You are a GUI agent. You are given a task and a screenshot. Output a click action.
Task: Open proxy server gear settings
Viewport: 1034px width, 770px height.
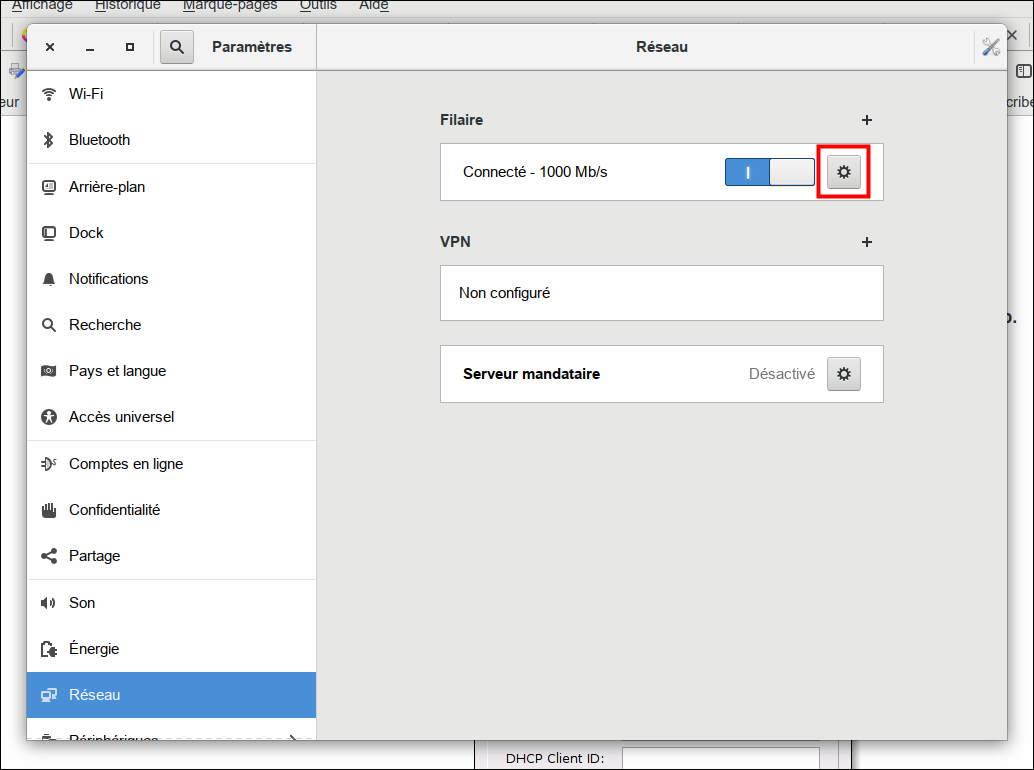tap(843, 374)
